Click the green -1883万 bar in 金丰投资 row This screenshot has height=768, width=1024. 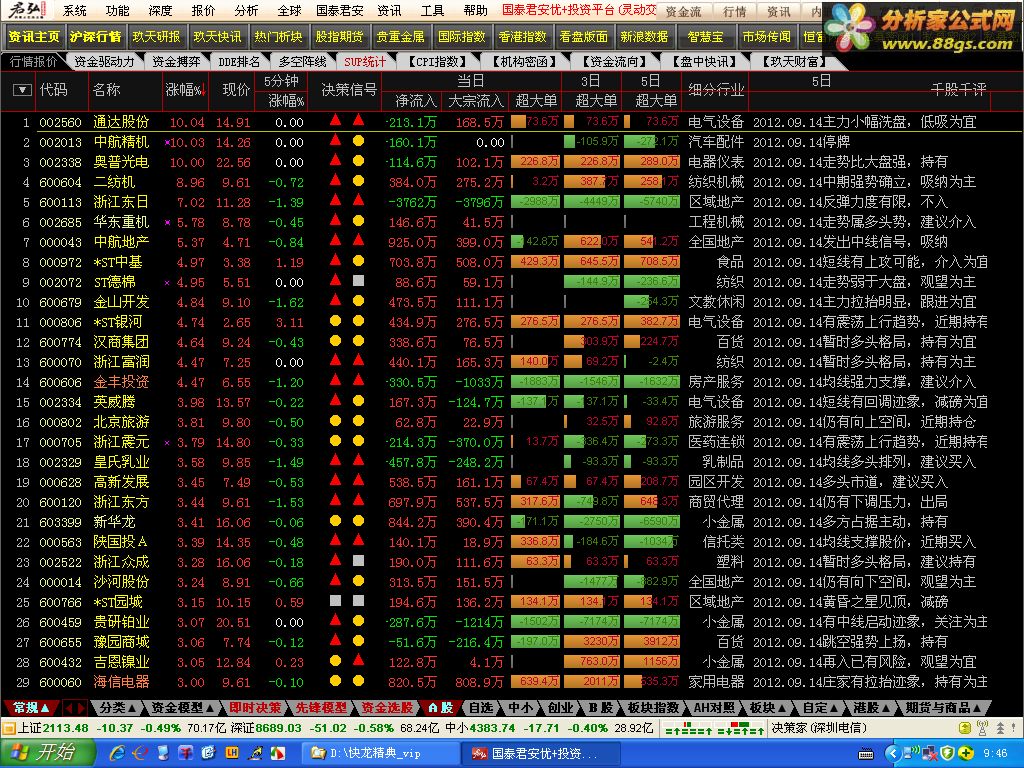pyautogui.click(x=536, y=381)
